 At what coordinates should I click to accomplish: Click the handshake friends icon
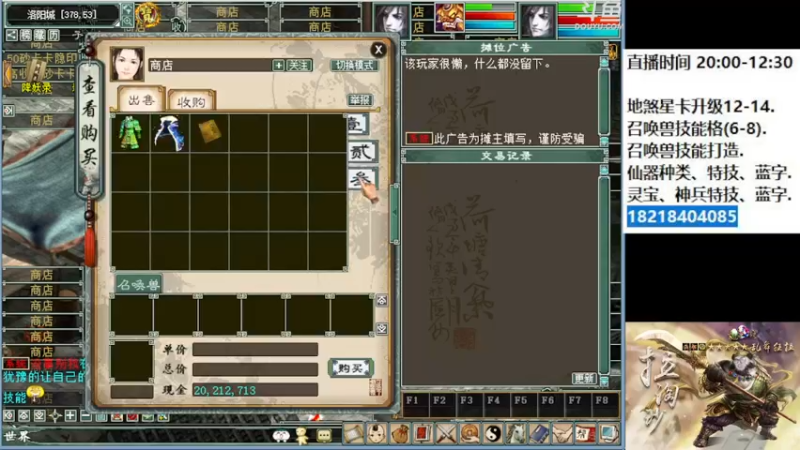(x=562, y=434)
